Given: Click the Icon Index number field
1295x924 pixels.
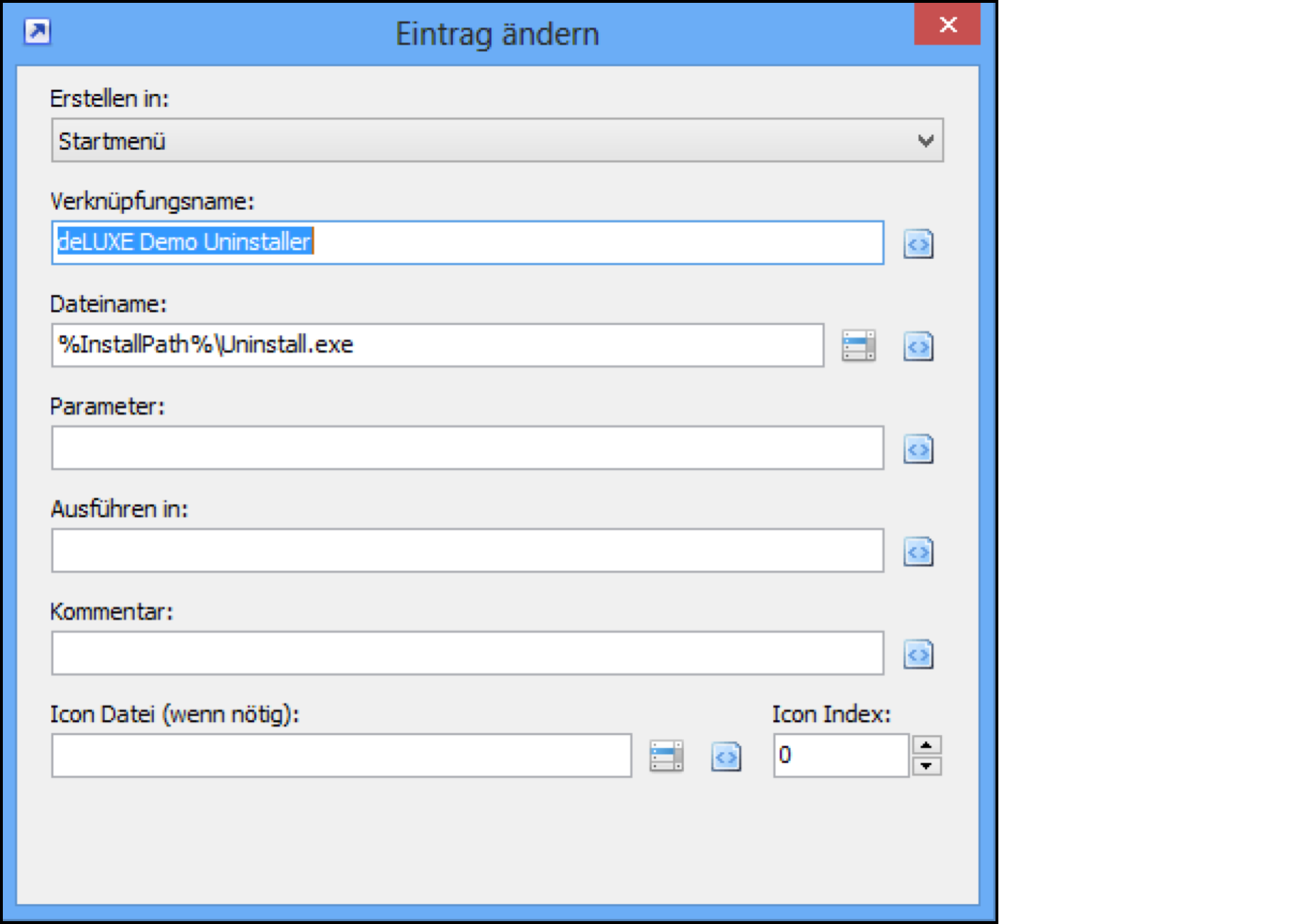Looking at the screenshot, I should [840, 756].
